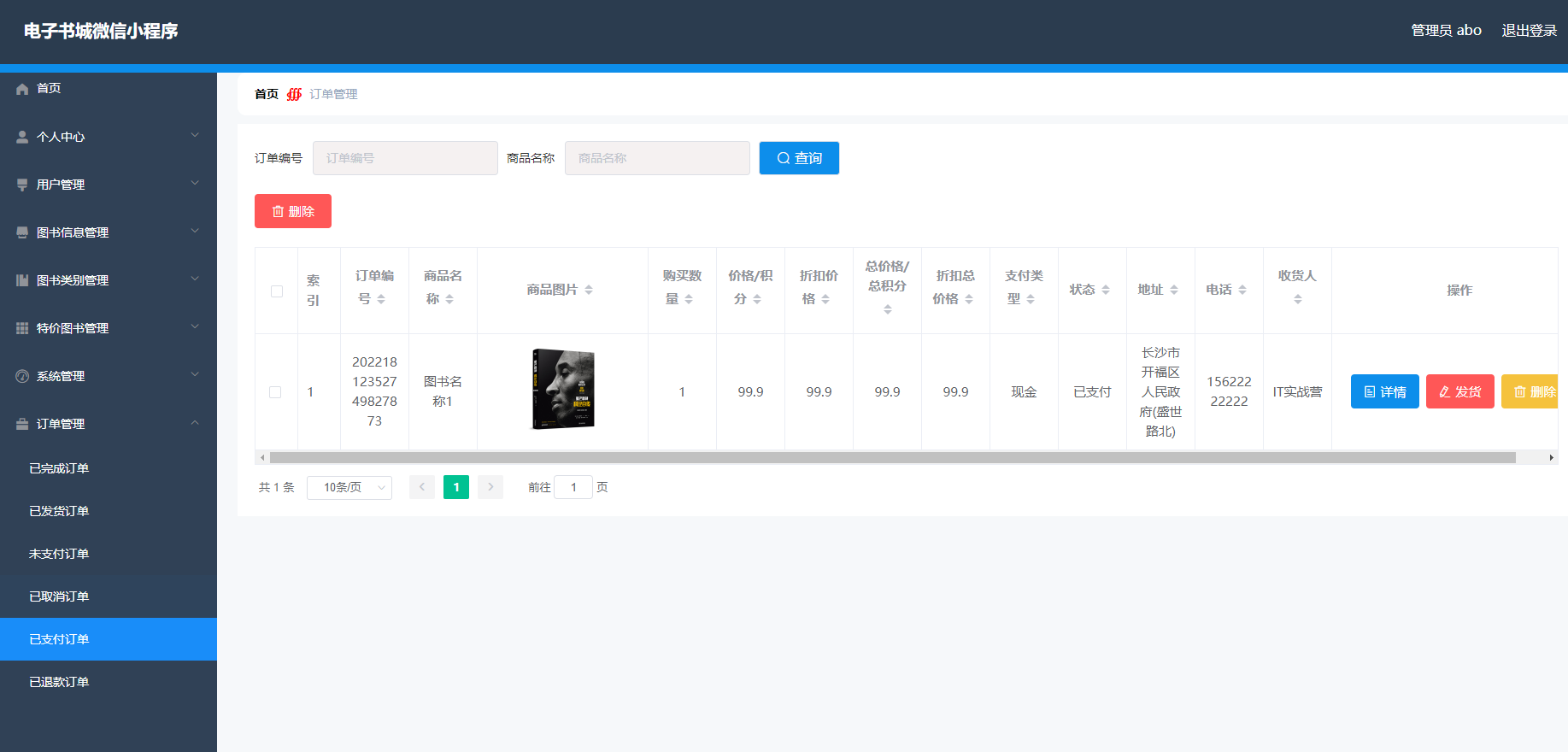
Task: Click previous page arrow in pagination
Action: (x=422, y=487)
